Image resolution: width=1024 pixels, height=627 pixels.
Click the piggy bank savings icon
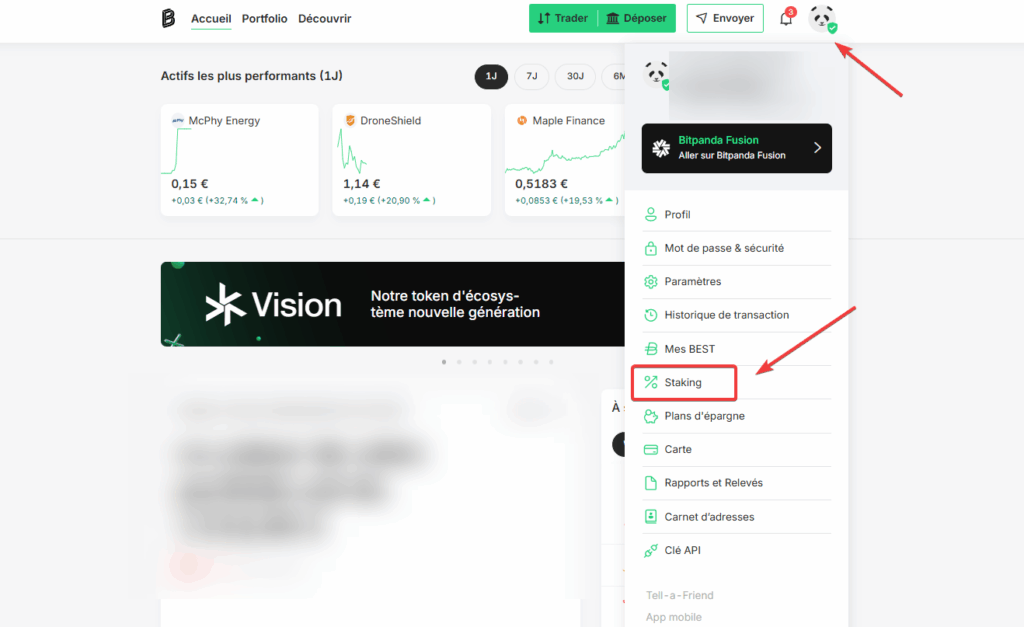pyautogui.click(x=650, y=416)
